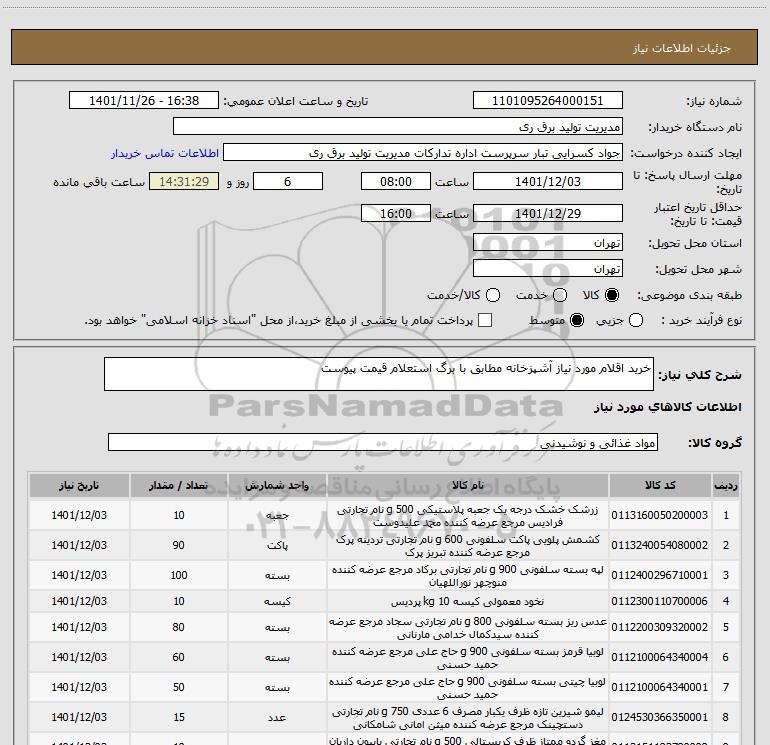Click the quantity 80 in row 5

[x=179, y=627]
